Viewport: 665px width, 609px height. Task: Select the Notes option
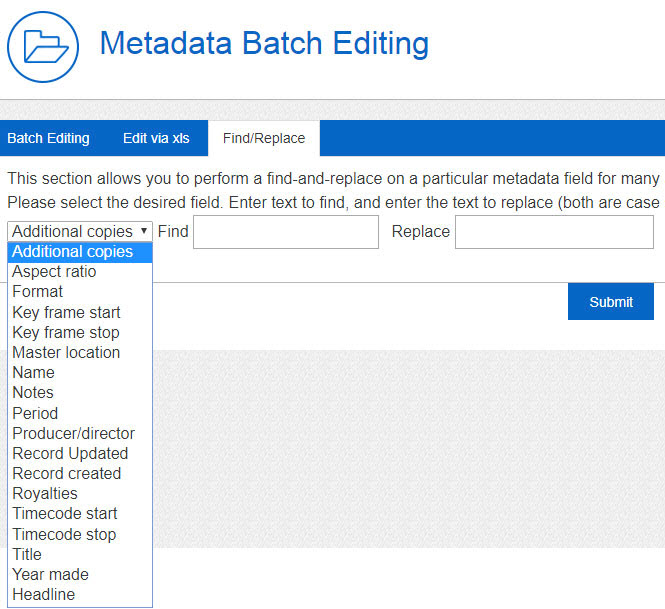33,393
